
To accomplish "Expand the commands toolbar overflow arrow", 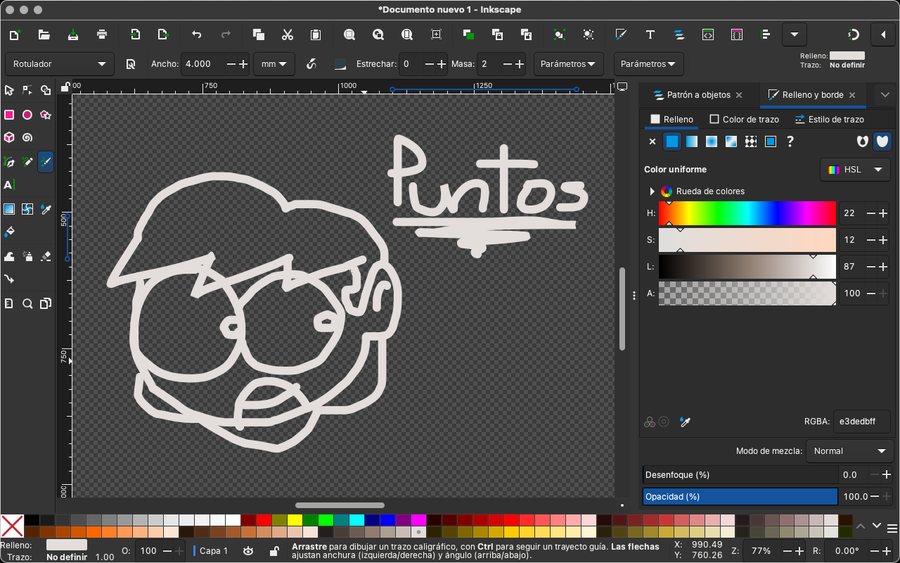I will coord(794,34).
